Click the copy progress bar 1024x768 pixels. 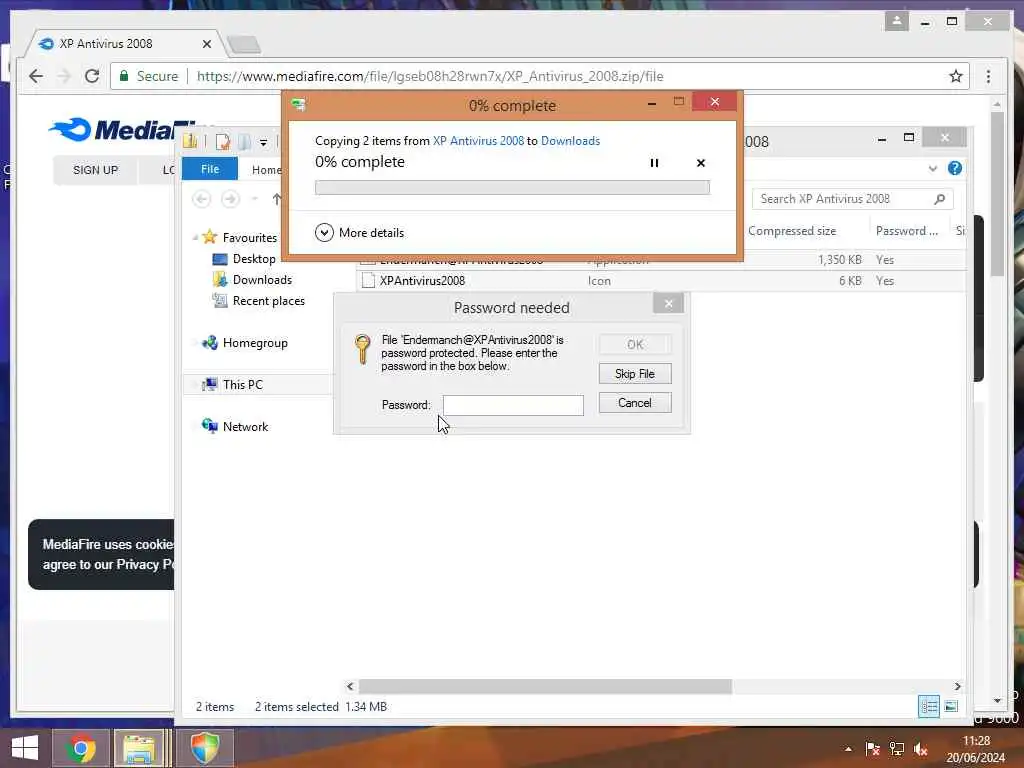click(x=512, y=187)
